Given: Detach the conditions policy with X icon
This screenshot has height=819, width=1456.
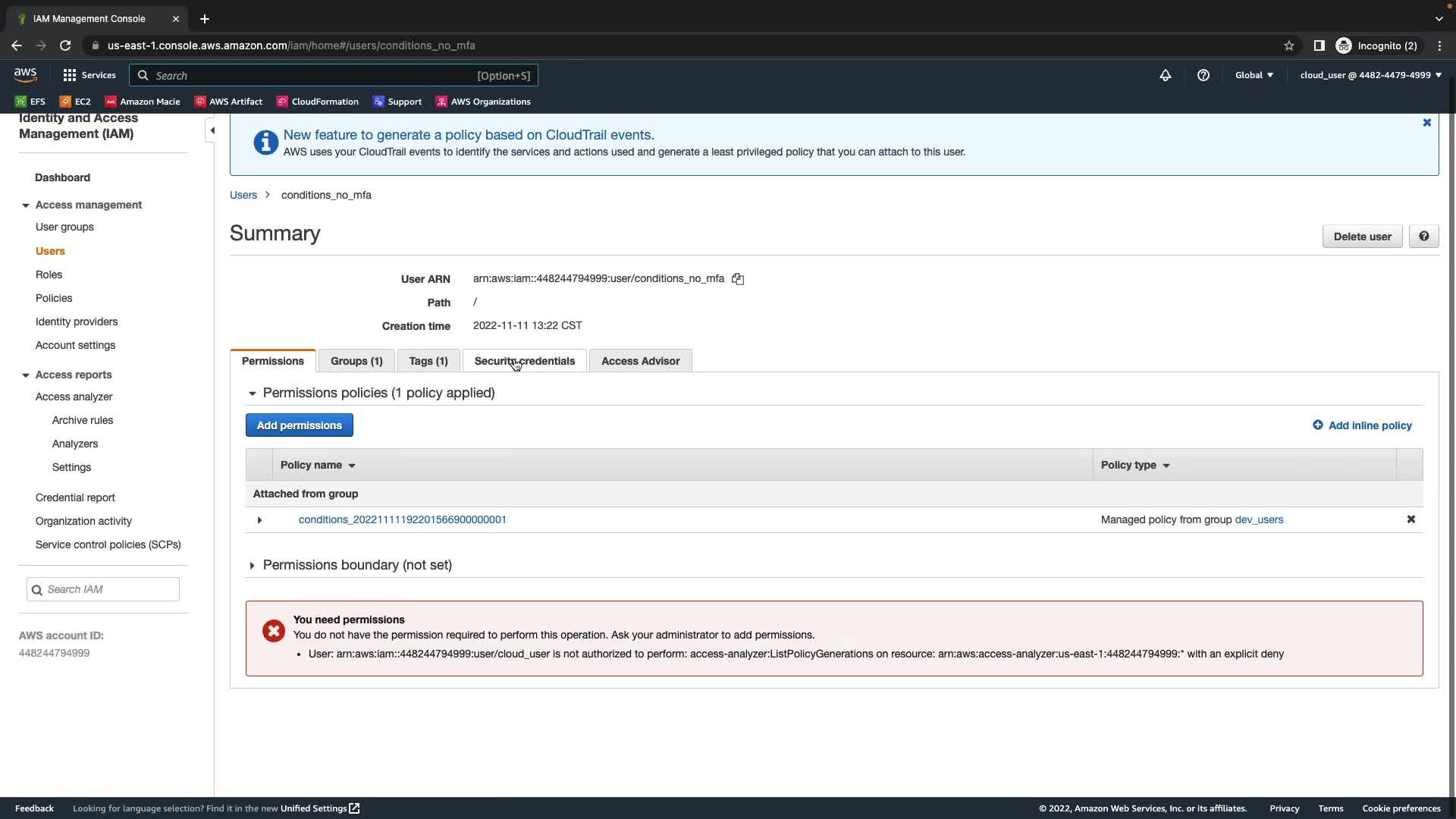Looking at the screenshot, I should (x=1410, y=519).
